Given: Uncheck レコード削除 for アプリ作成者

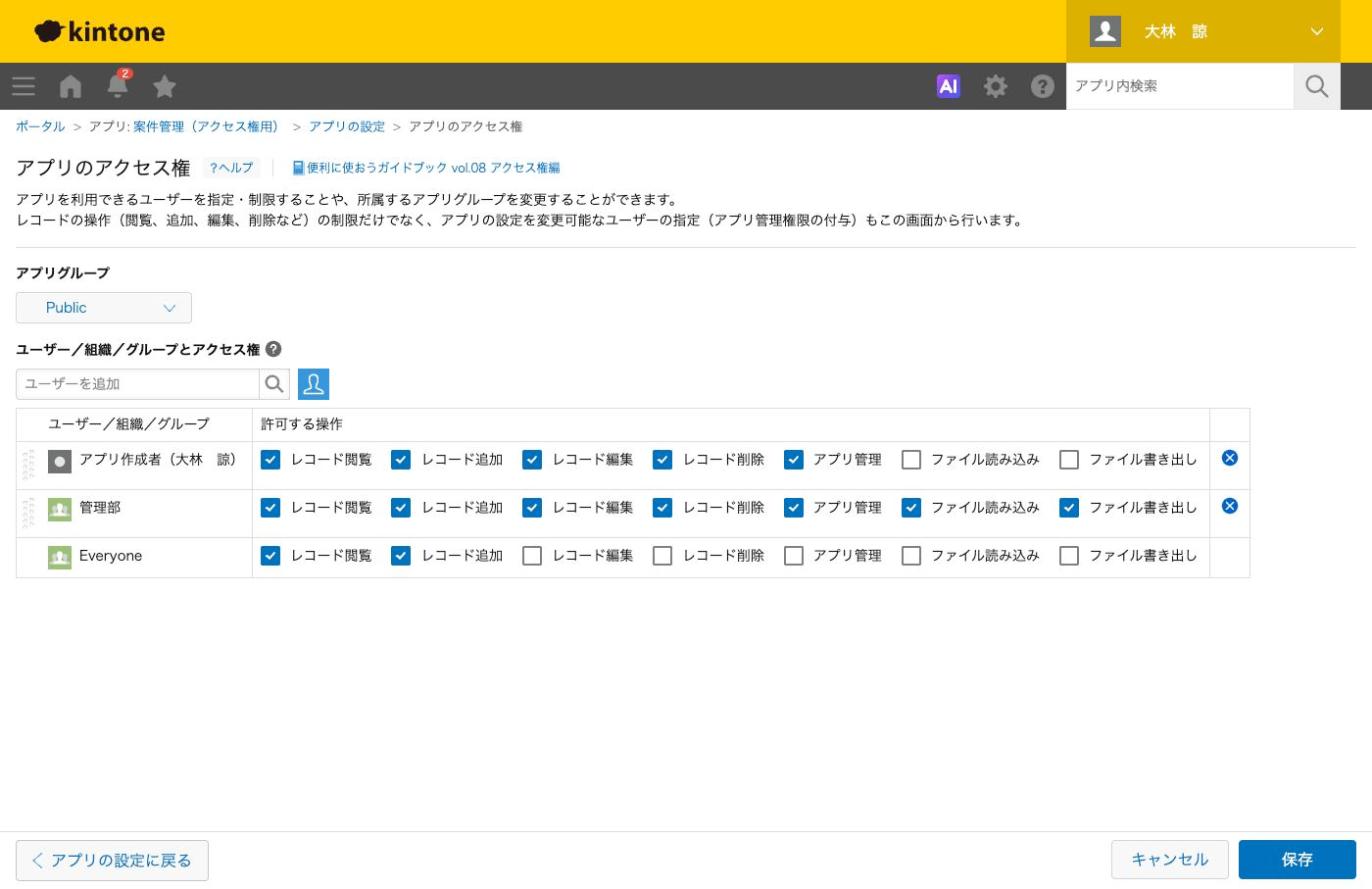Looking at the screenshot, I should [662, 460].
